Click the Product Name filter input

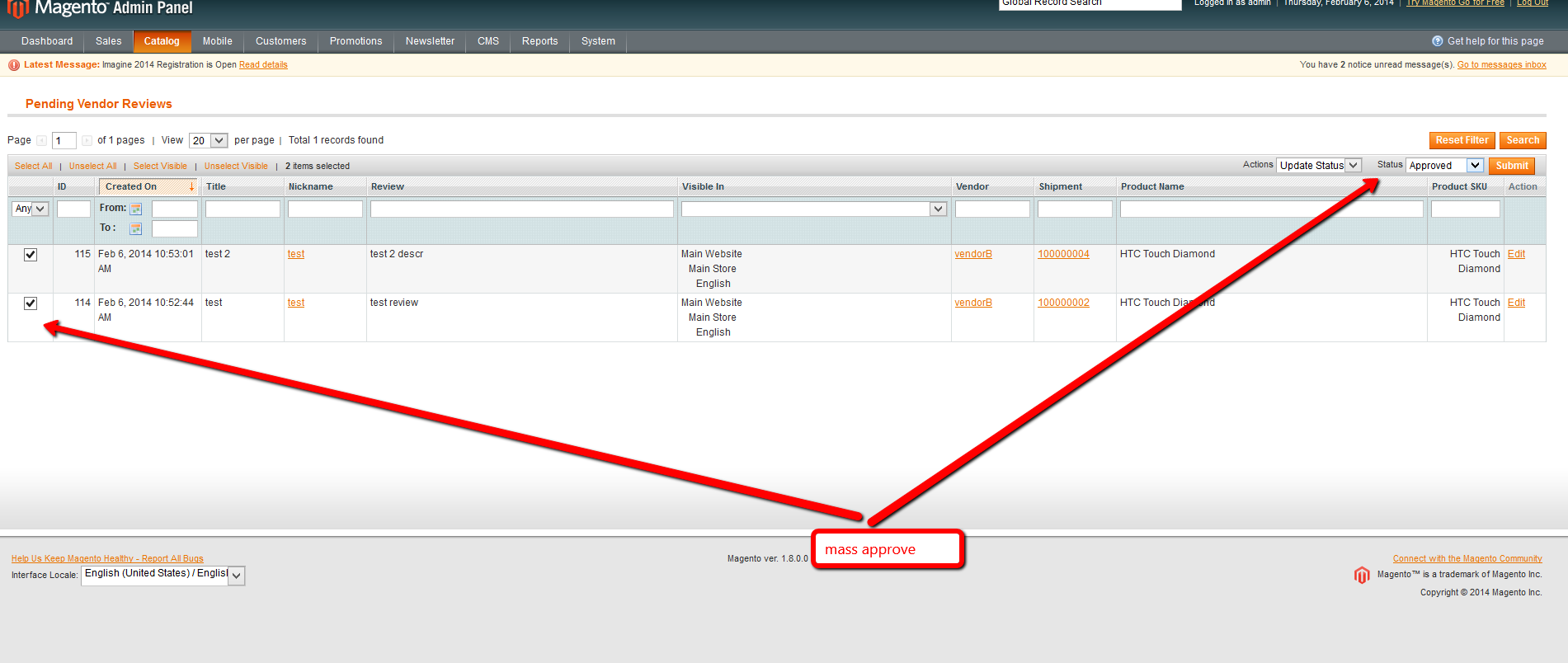[x=1272, y=209]
